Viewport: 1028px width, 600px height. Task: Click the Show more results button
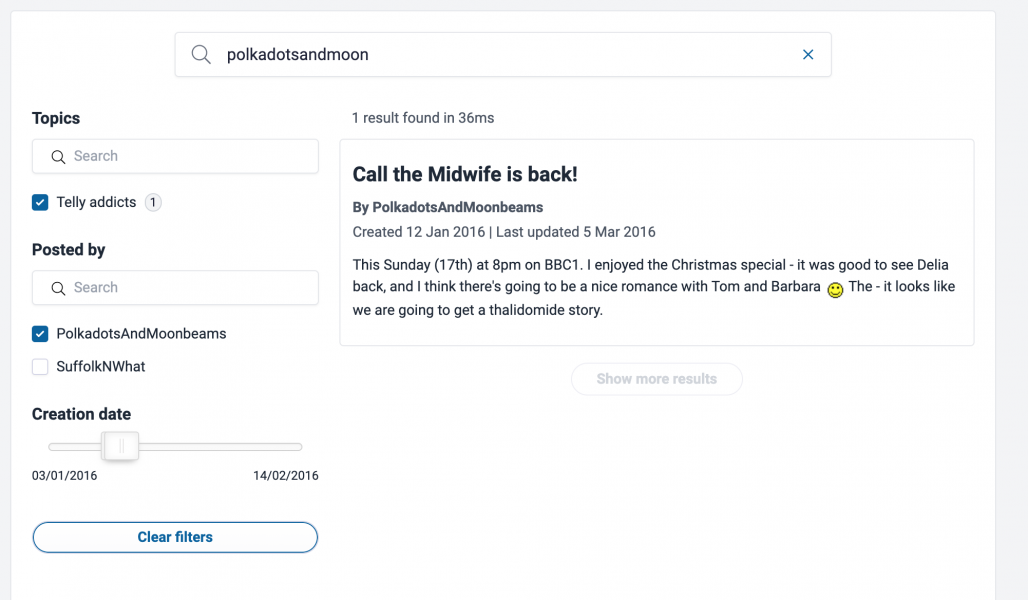coord(656,379)
